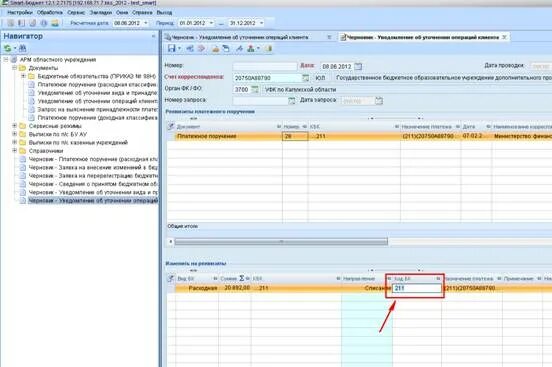The height and width of the screenshot is (367, 552).
Task: Click the Код БК cell containing 211
Action: [x=417, y=288]
